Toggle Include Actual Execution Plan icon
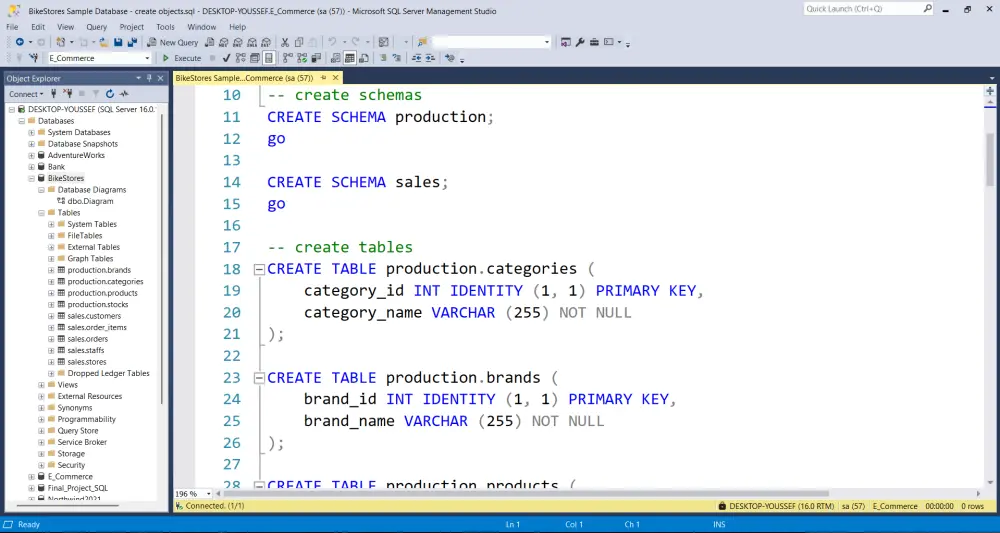The height and width of the screenshot is (533, 1000). click(x=288, y=58)
